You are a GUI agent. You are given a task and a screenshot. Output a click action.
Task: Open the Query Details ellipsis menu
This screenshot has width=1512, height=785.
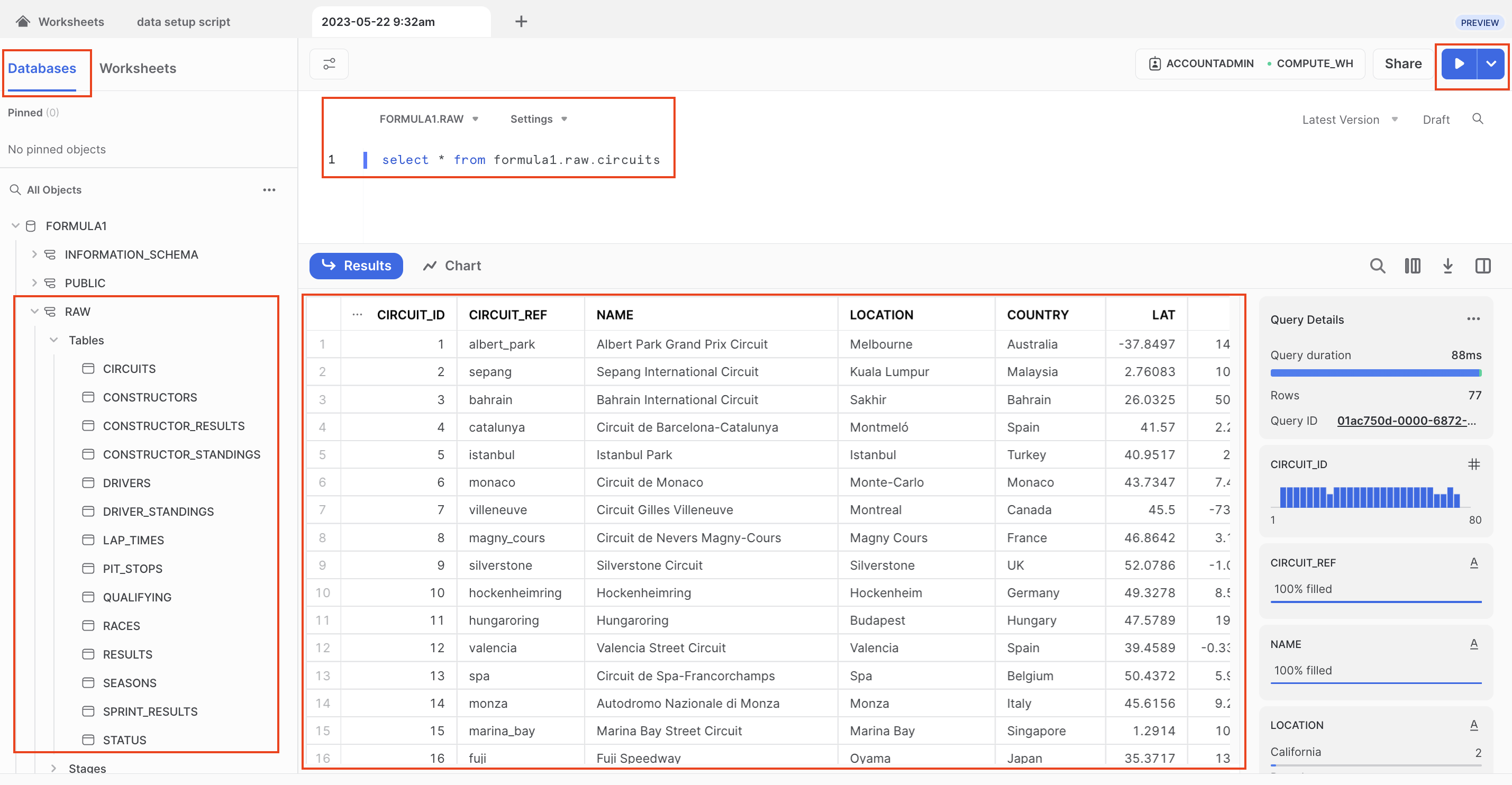(x=1473, y=319)
